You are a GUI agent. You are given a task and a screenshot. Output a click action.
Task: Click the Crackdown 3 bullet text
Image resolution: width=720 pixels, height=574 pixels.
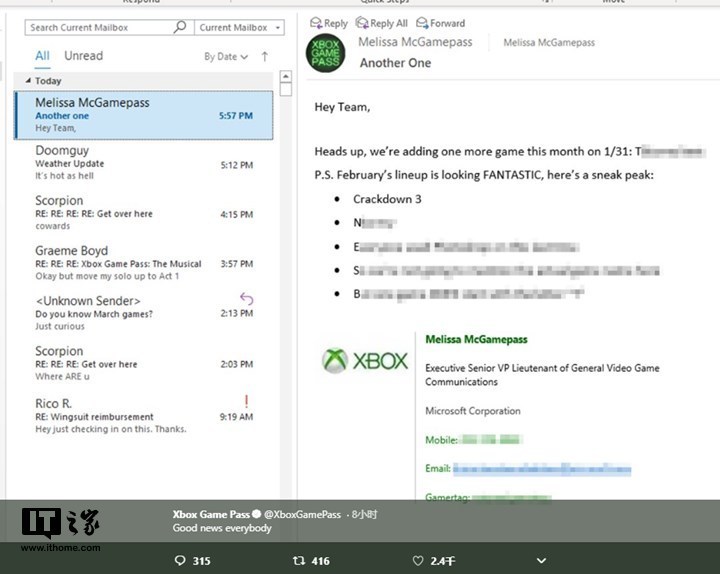click(x=387, y=199)
